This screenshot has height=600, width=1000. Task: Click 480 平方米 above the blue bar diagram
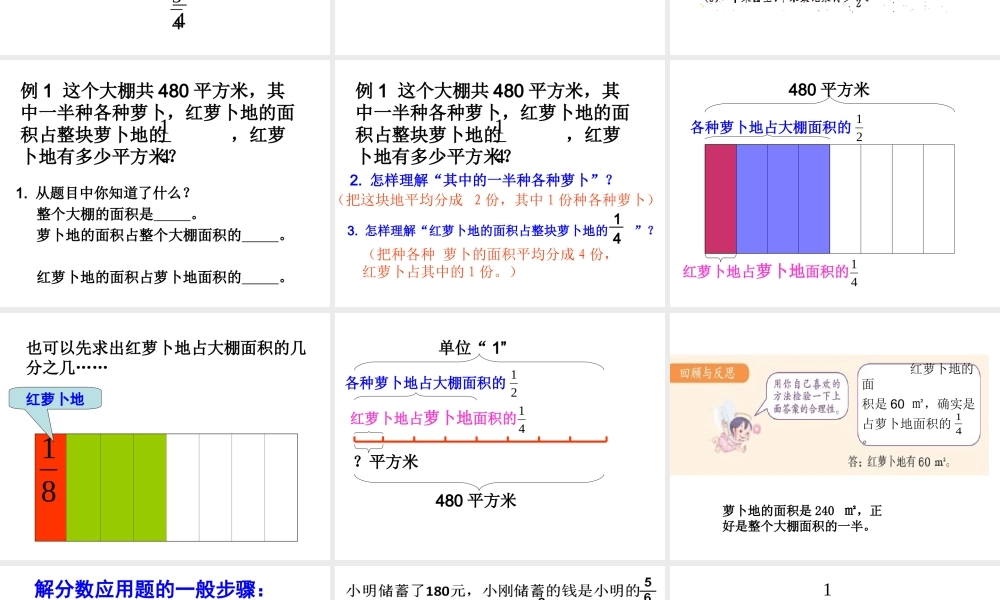[x=828, y=90]
